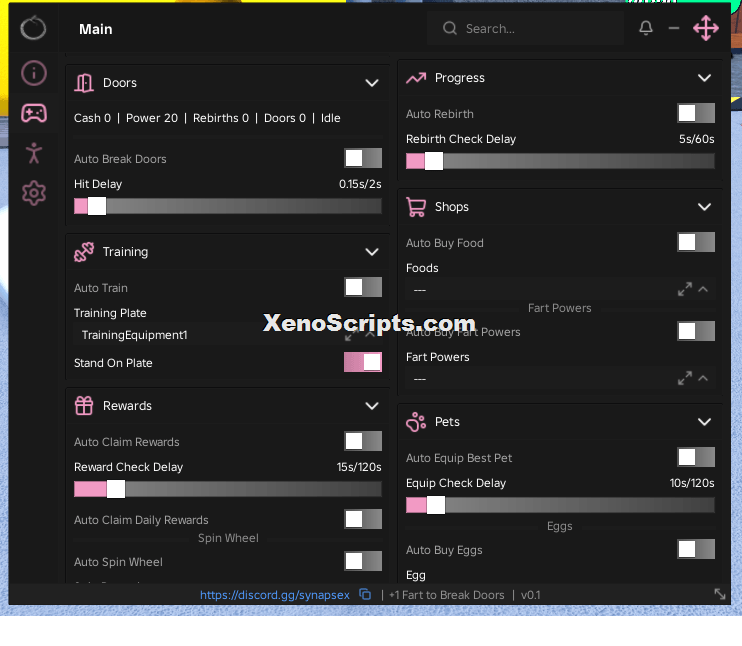This screenshot has height=646, width=742.
Task: Copy the discord link with copy icon
Action: (x=365, y=594)
